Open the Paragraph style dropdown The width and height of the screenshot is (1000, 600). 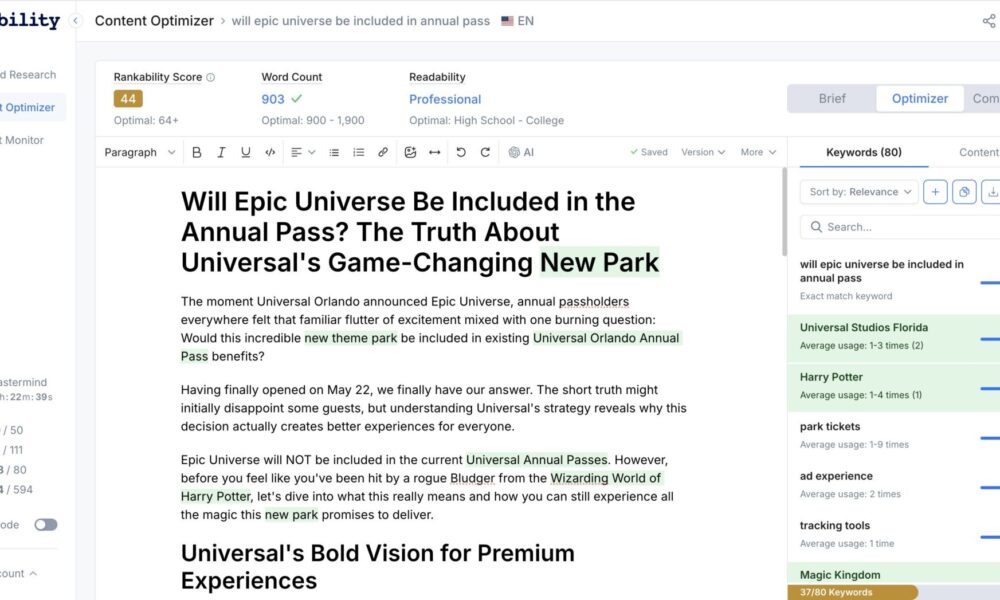(x=140, y=152)
